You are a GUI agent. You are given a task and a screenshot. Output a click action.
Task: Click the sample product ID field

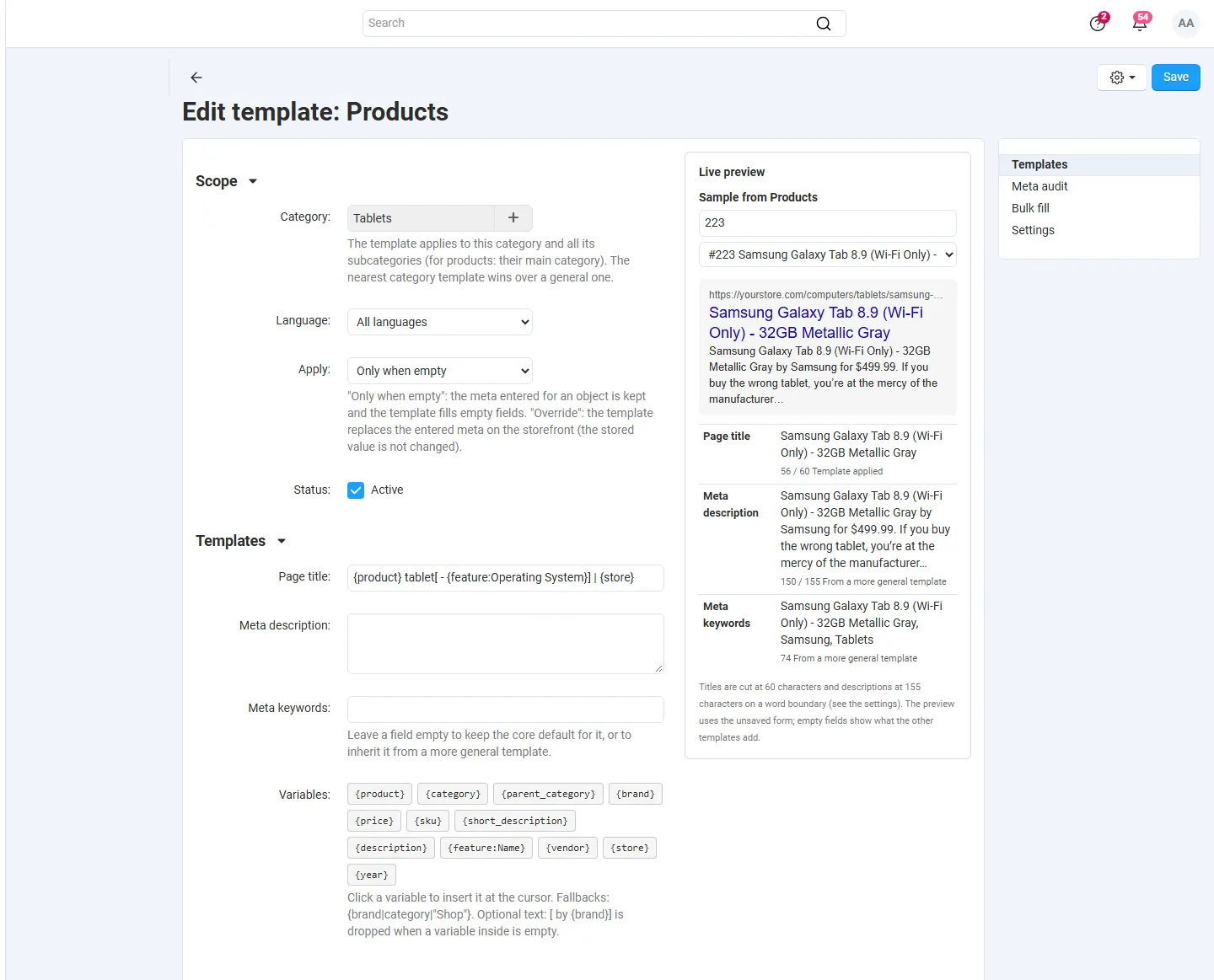[828, 223]
